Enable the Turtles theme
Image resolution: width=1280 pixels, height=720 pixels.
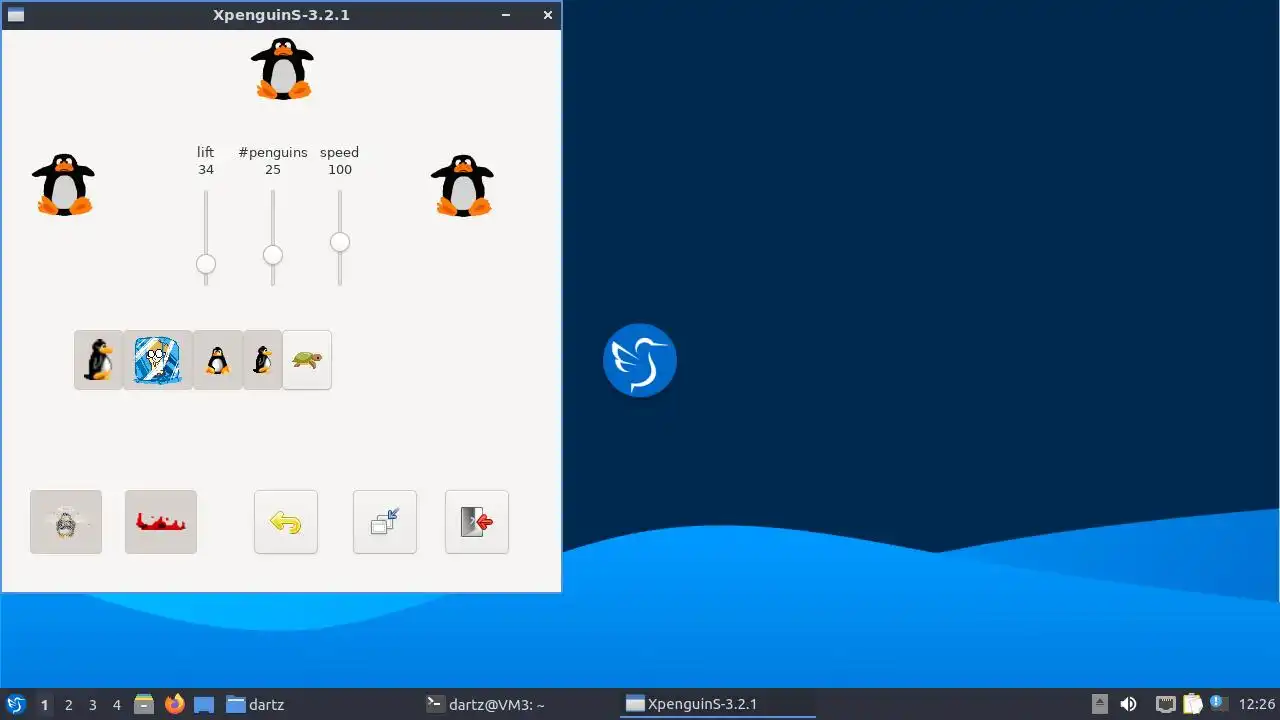click(x=307, y=360)
